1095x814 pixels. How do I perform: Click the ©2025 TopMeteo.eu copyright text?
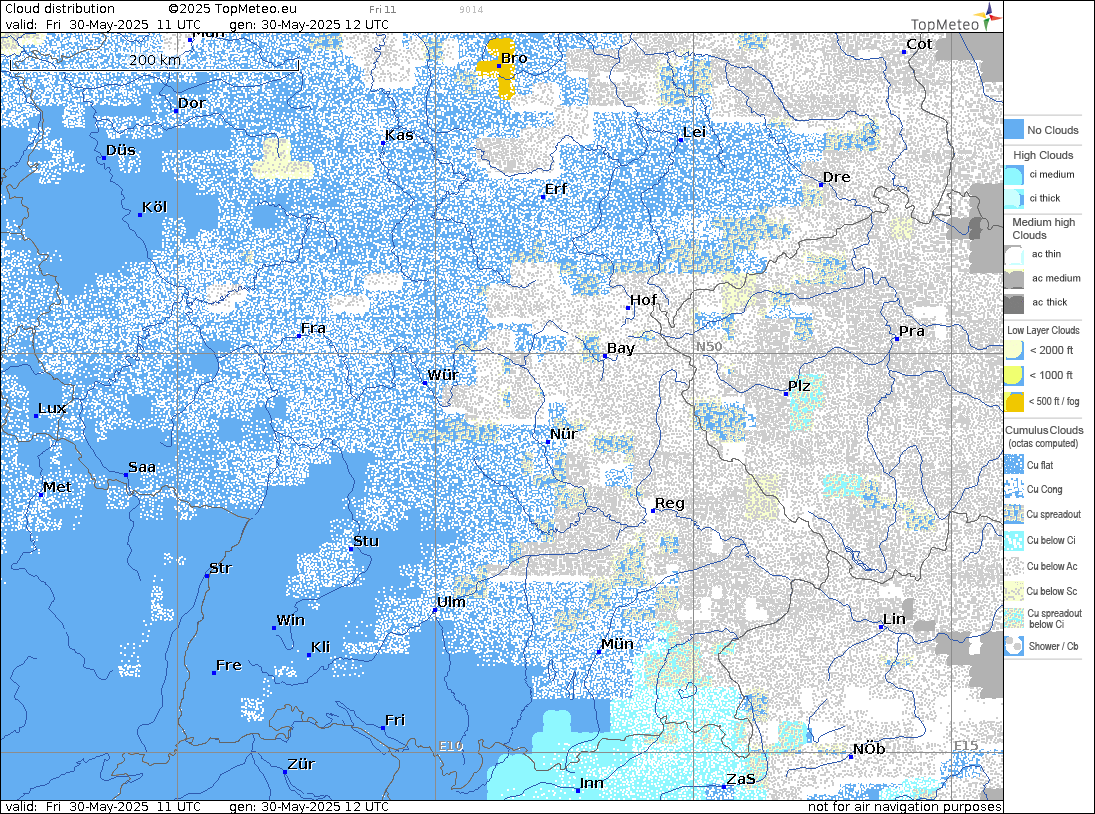tap(233, 8)
